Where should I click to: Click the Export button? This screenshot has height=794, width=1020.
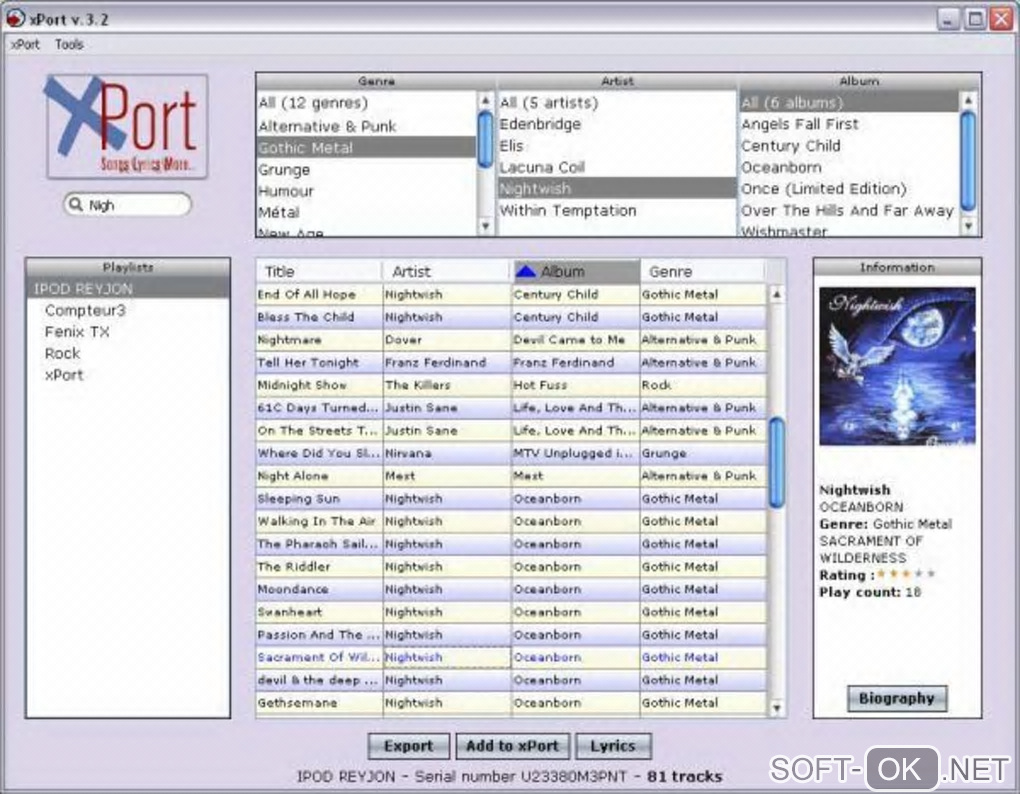(408, 746)
